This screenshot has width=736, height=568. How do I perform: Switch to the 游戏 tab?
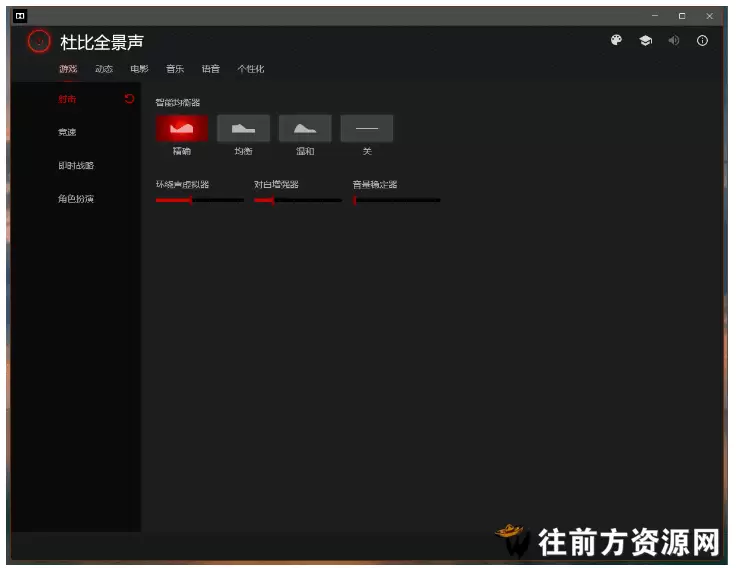[x=68, y=69]
